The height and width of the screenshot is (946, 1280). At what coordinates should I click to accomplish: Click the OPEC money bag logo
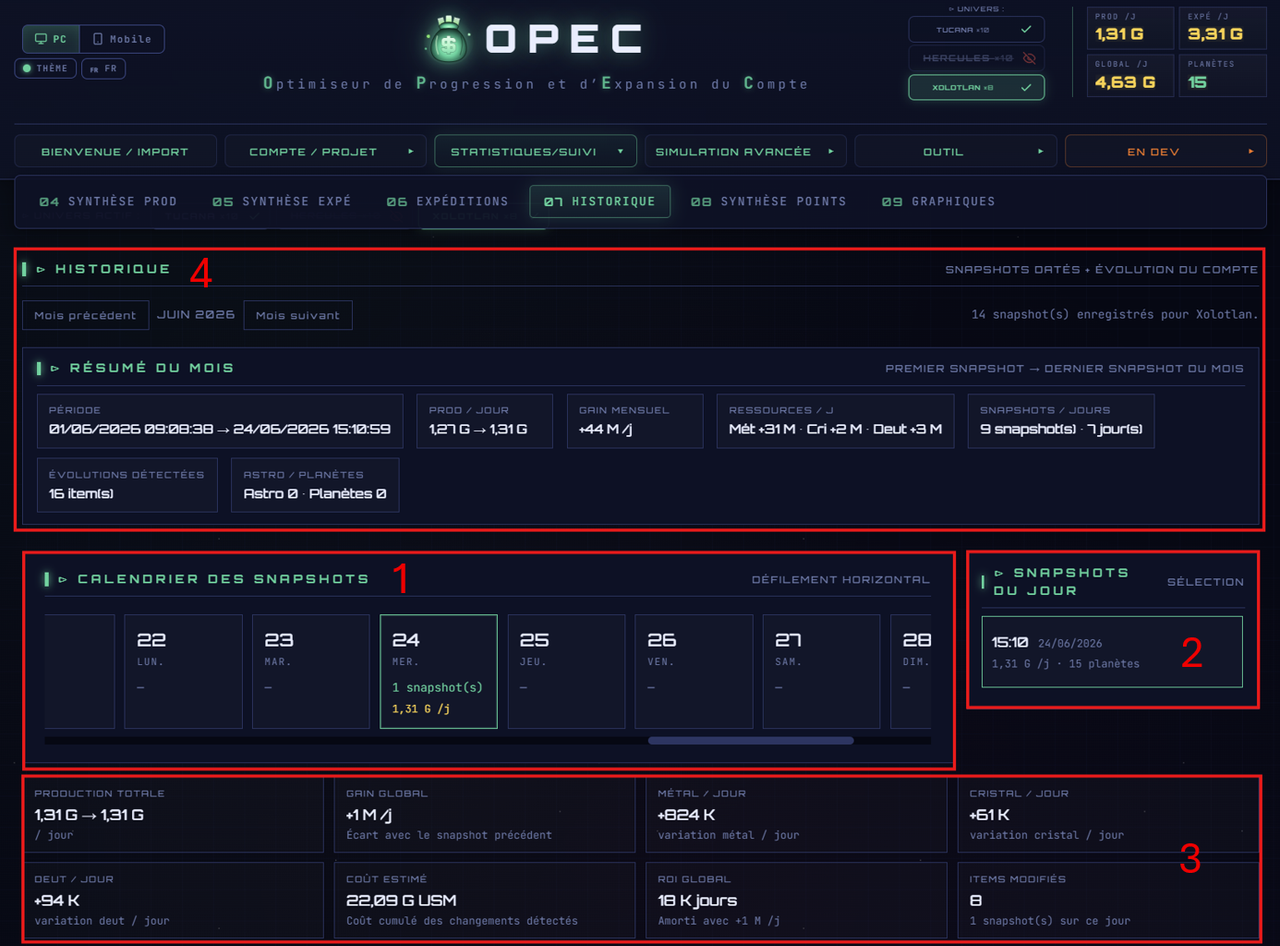pyautogui.click(x=448, y=41)
